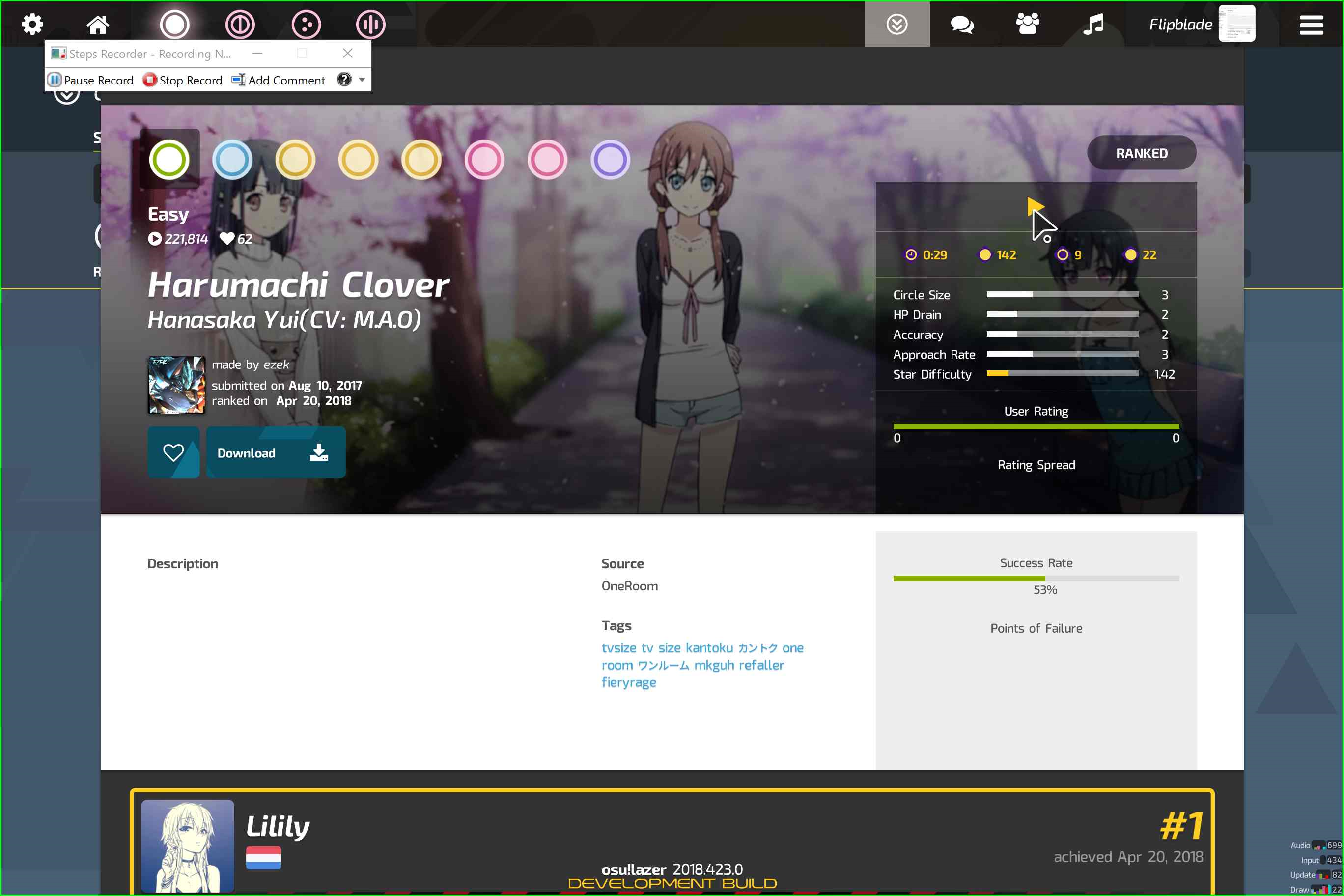Expand the Steps Recorder help dropdown arrow

pyautogui.click(x=362, y=80)
